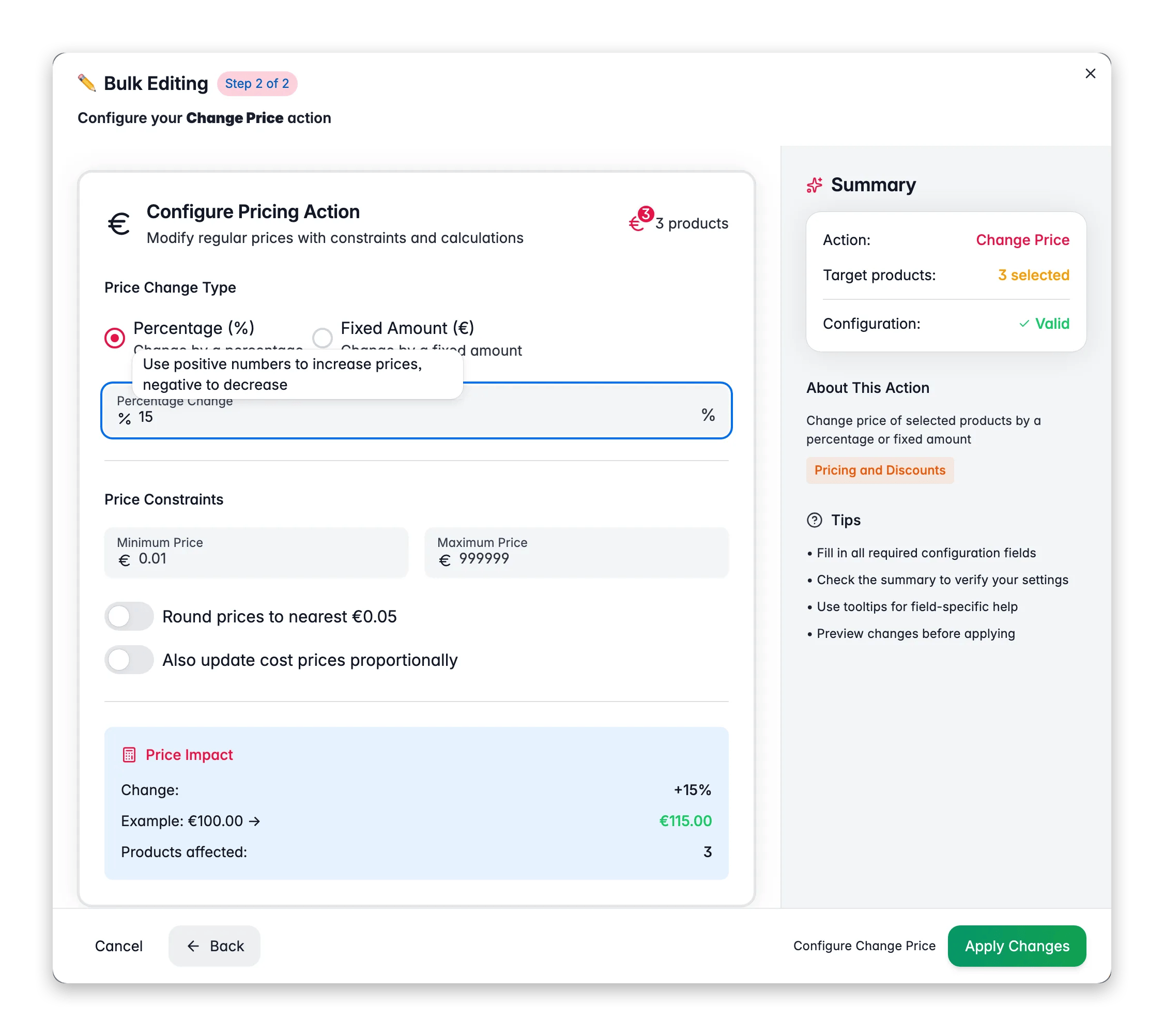The height and width of the screenshot is (1036, 1164).
Task: Enable Also update cost prices proportionally
Action: pos(129,660)
